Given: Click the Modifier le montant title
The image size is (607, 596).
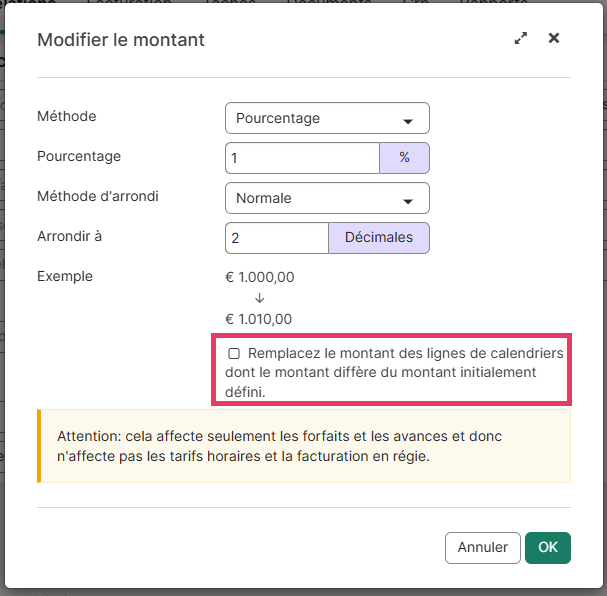Looking at the screenshot, I should click(120, 40).
